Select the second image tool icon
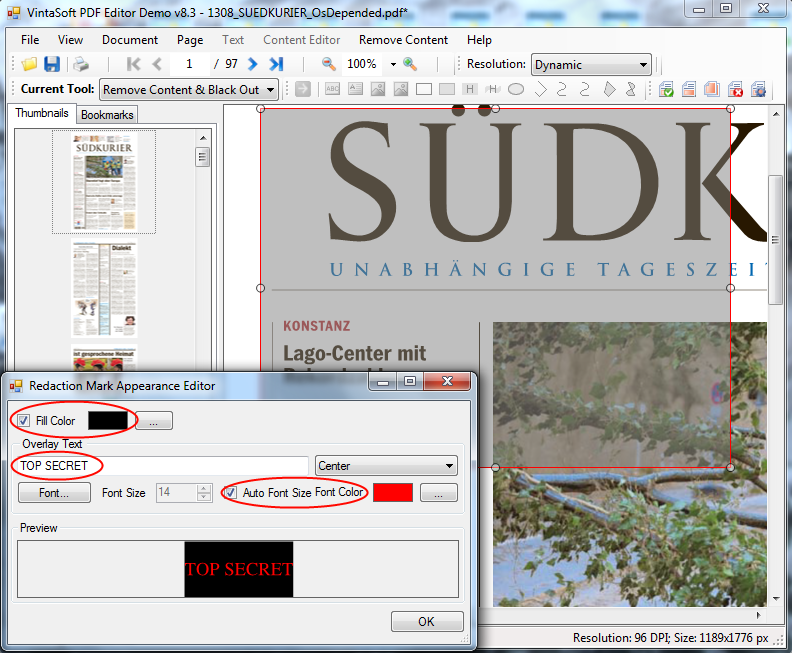 coord(401,89)
